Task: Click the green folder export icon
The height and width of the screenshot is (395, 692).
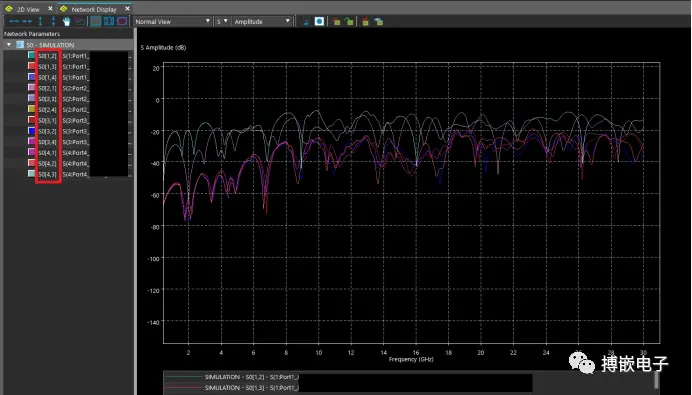Action: click(349, 21)
